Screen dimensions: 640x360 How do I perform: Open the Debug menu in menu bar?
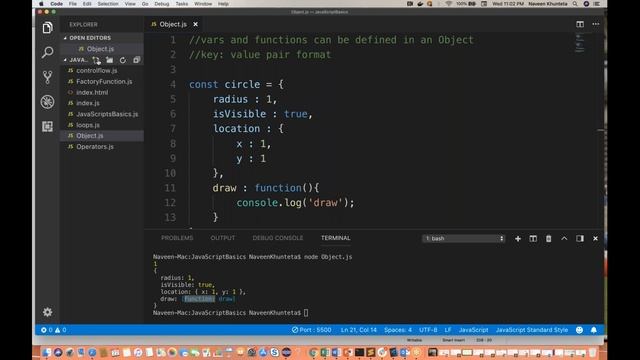(x=162, y=4)
